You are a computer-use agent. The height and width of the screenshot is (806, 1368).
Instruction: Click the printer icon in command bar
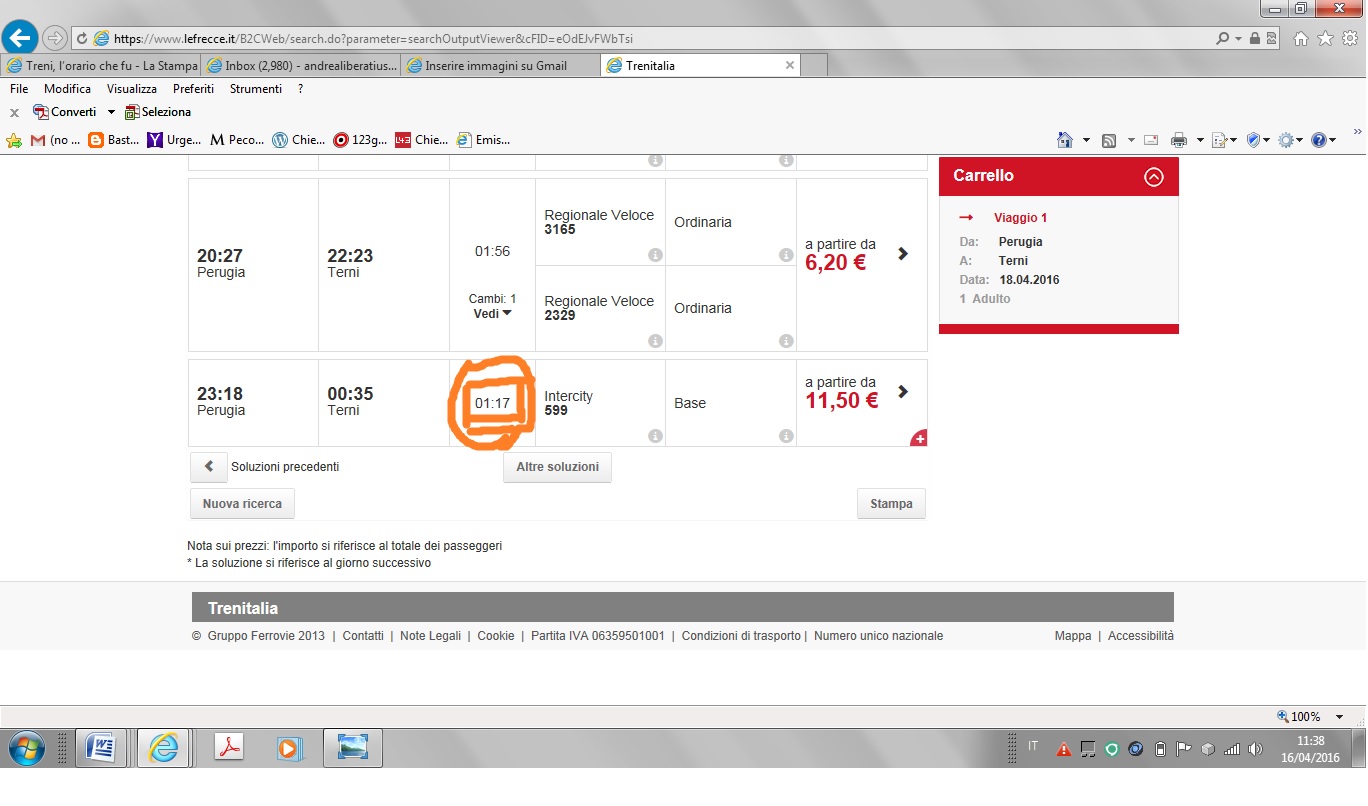coord(1179,140)
